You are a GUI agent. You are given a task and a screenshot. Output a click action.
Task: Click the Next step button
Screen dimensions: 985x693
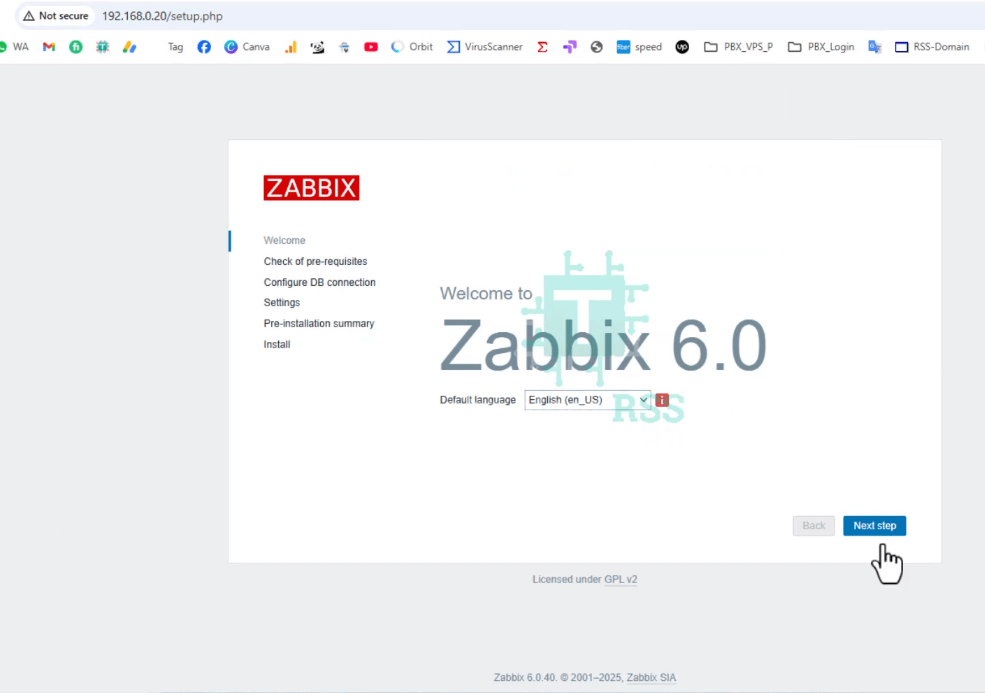click(874, 525)
